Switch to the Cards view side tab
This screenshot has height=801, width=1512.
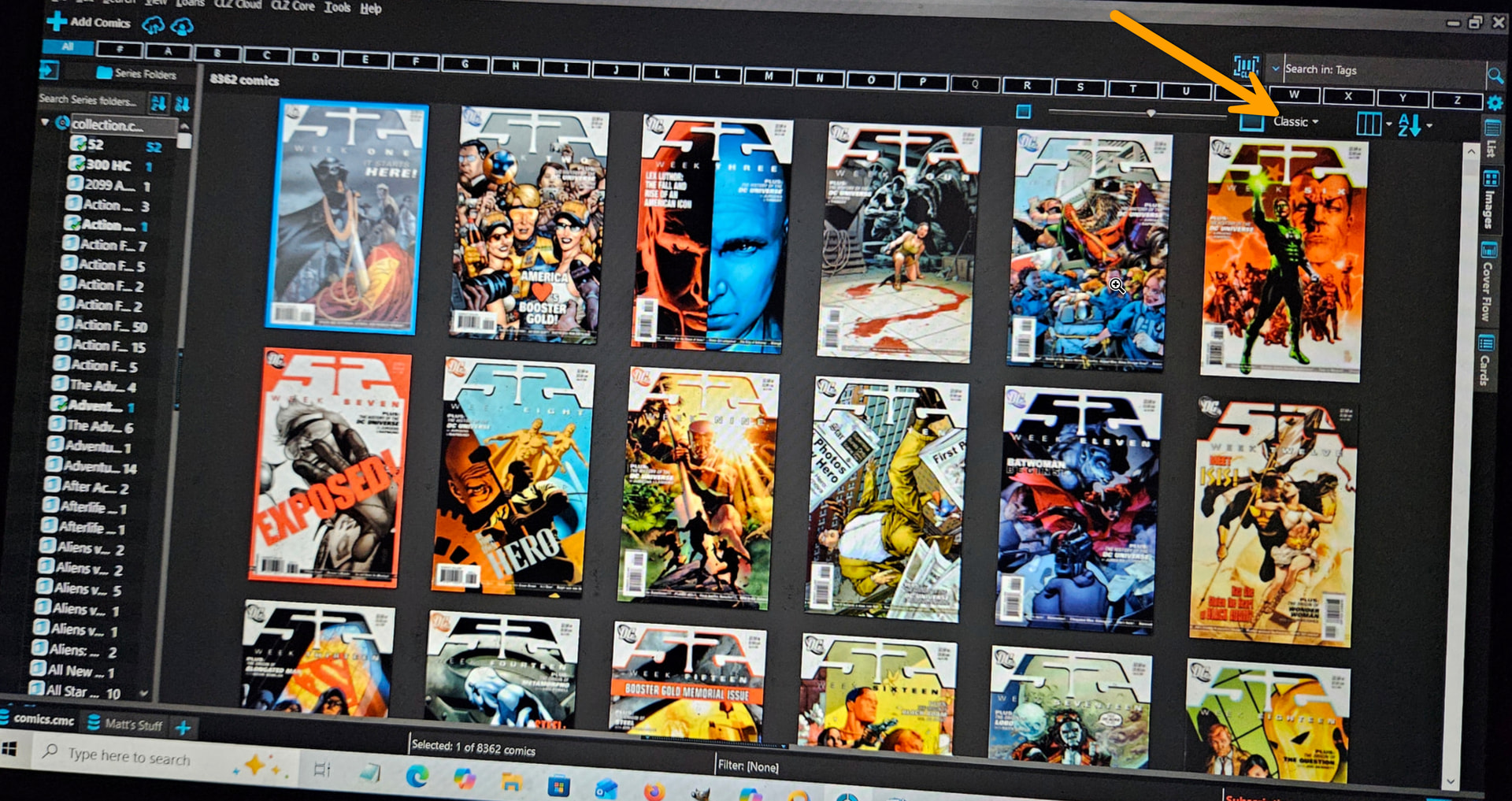(1485, 361)
